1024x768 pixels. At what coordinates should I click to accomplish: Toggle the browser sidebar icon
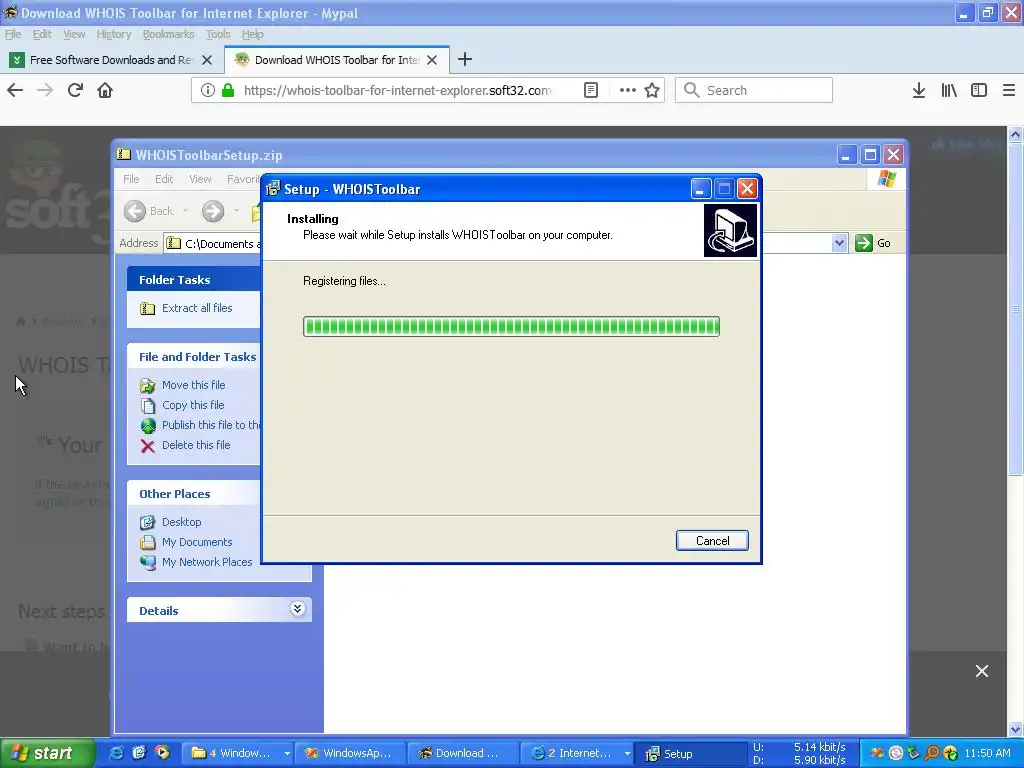click(x=979, y=90)
